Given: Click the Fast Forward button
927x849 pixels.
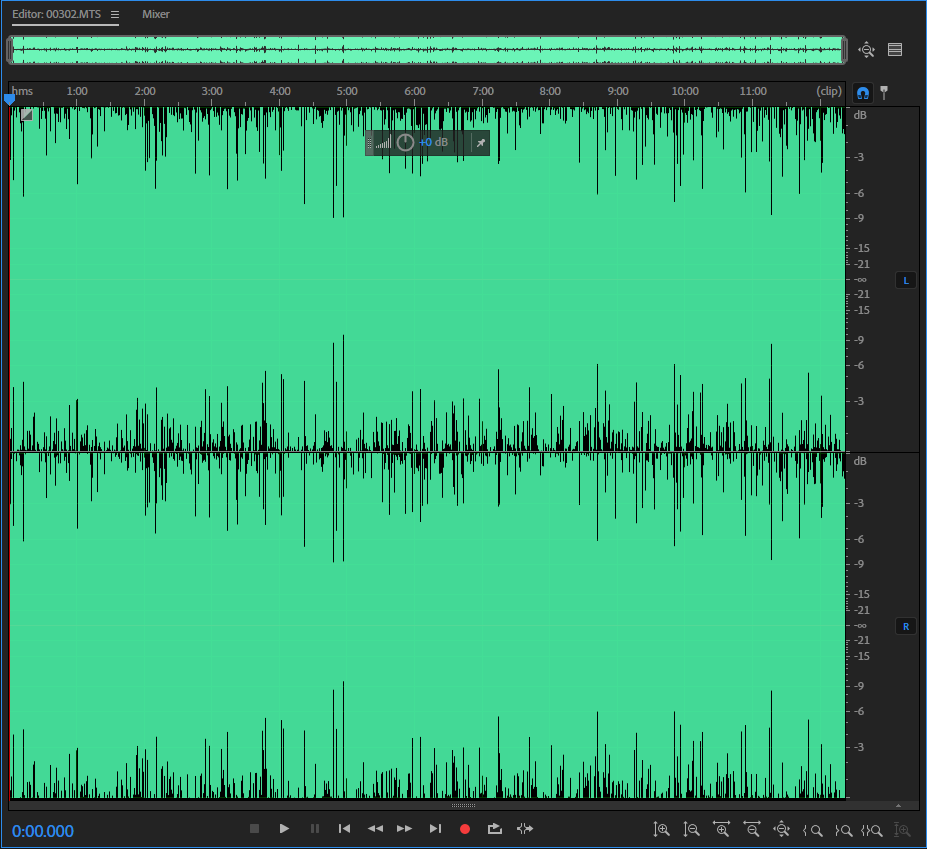Looking at the screenshot, I should tap(404, 829).
